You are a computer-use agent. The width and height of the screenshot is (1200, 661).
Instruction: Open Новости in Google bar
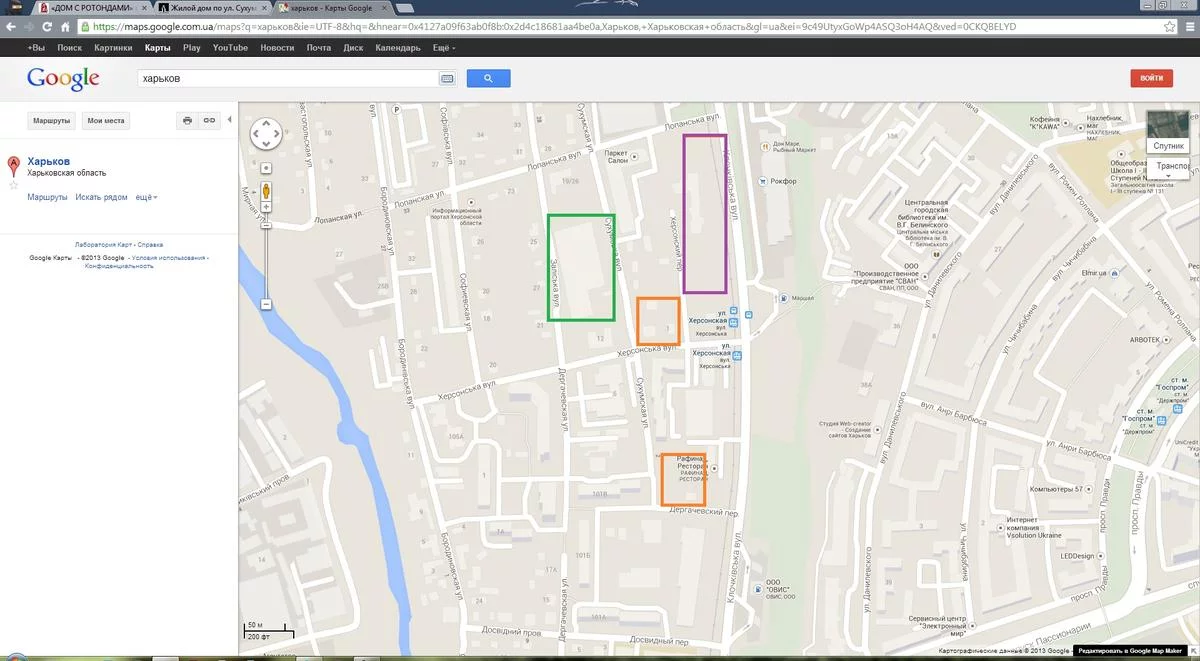click(277, 48)
